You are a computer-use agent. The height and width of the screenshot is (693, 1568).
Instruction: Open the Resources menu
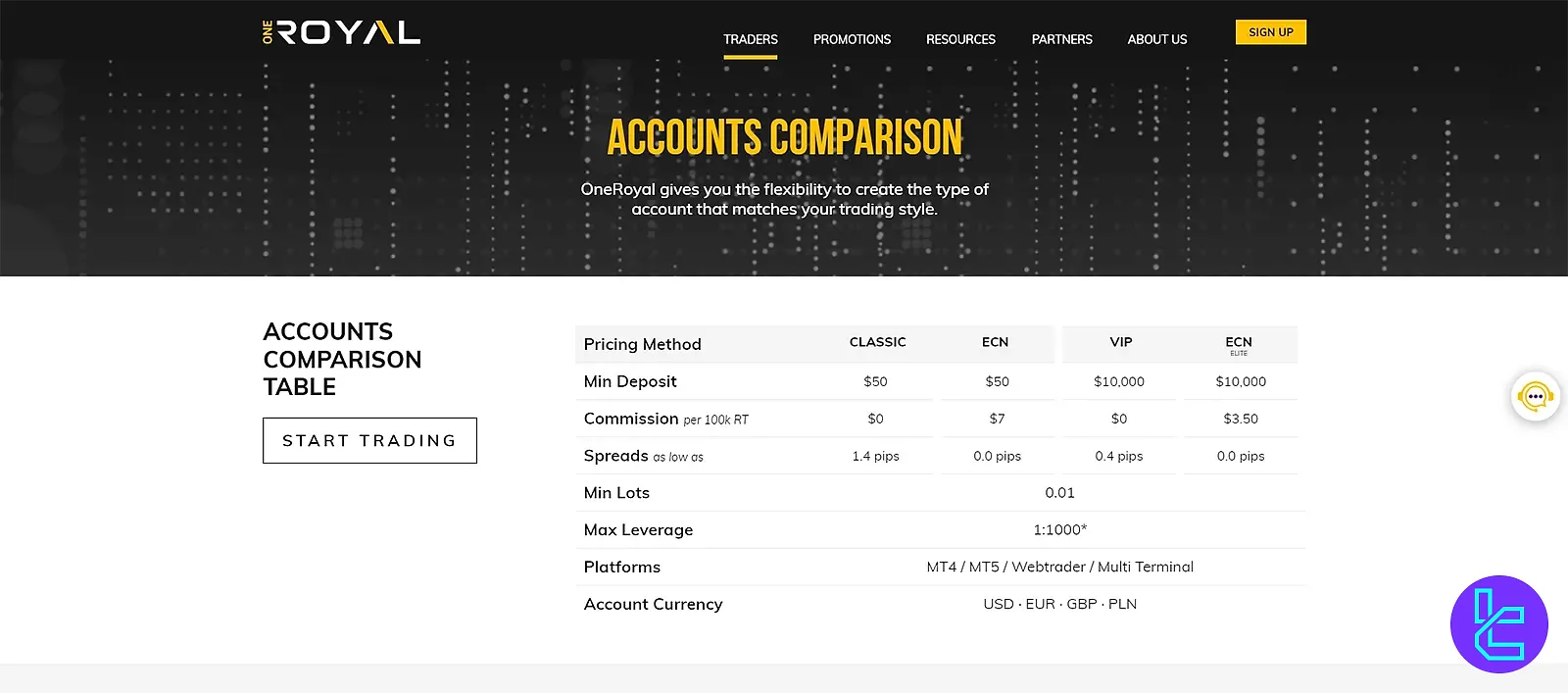(960, 39)
